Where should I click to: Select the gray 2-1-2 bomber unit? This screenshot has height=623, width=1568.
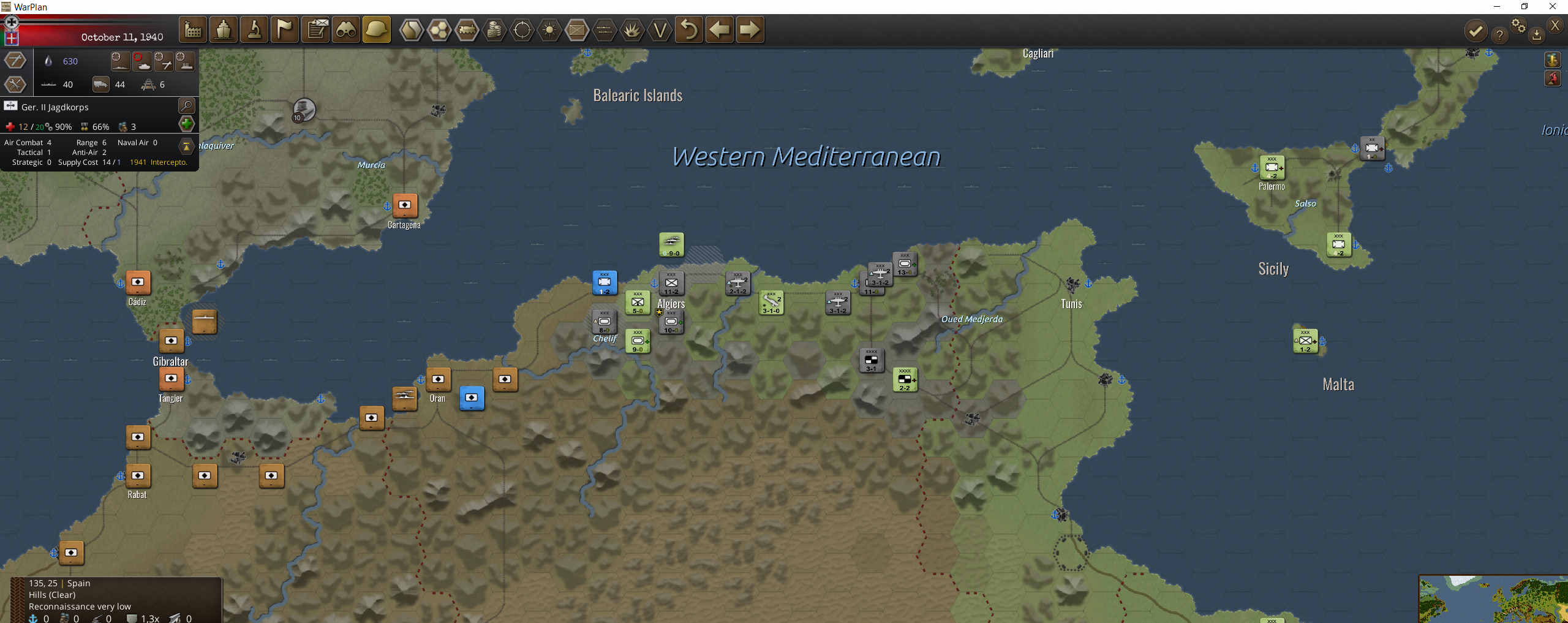coord(737,283)
